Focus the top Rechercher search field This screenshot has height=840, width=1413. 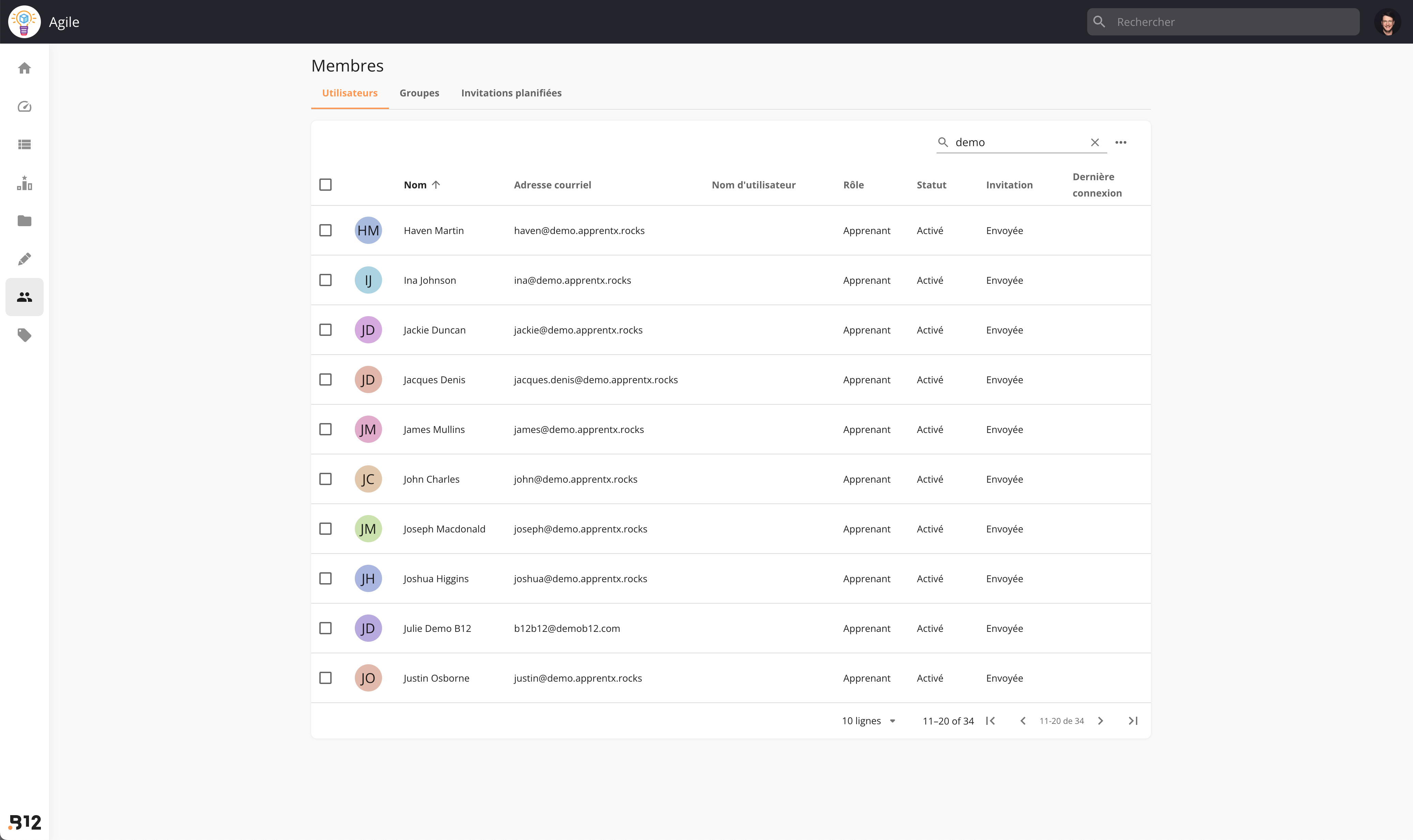[x=1223, y=22]
